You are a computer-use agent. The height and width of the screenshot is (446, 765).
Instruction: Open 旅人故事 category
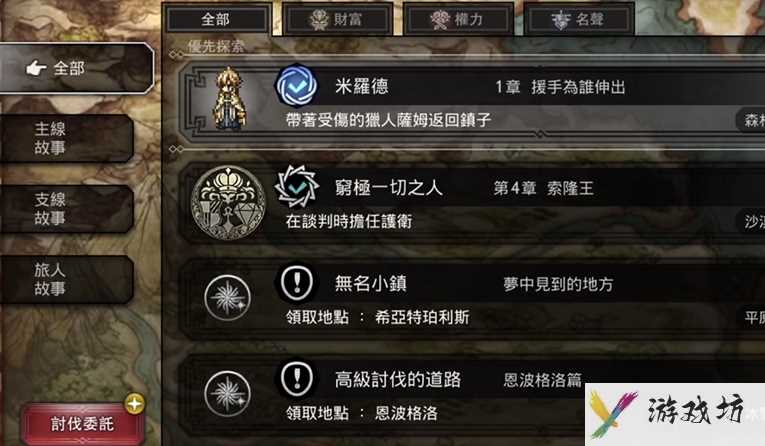pos(66,279)
